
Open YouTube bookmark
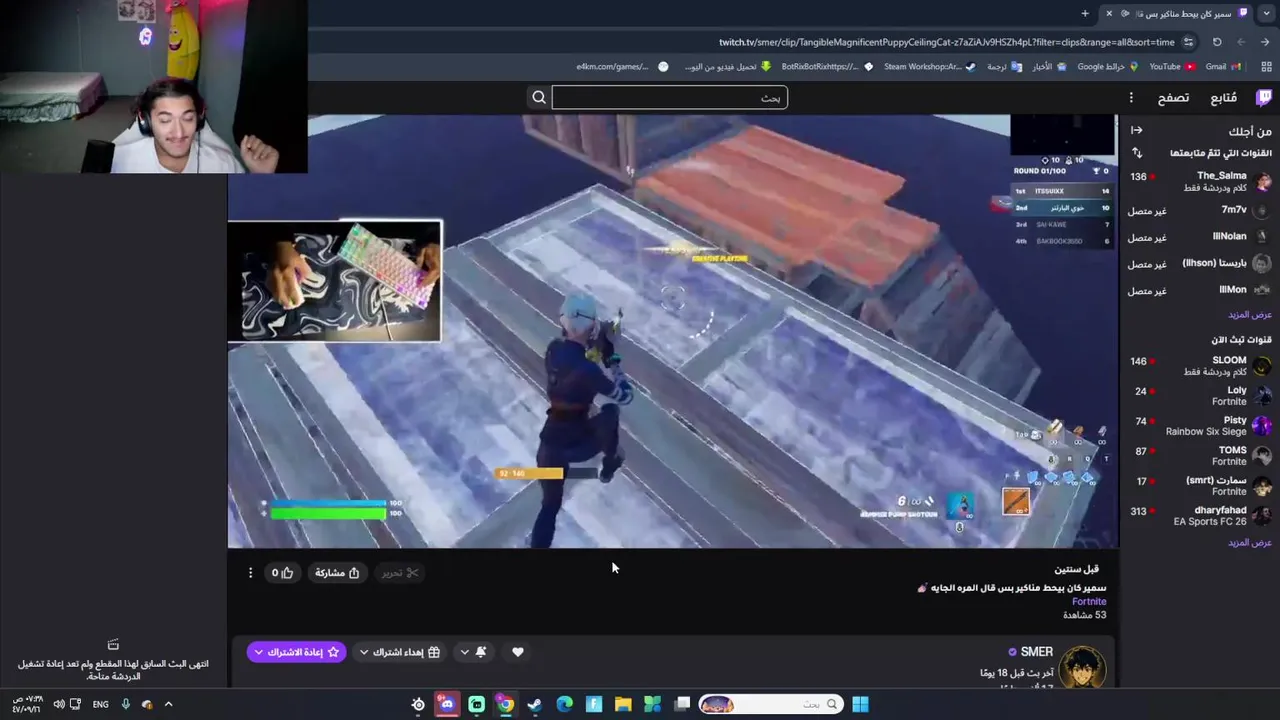(1171, 67)
